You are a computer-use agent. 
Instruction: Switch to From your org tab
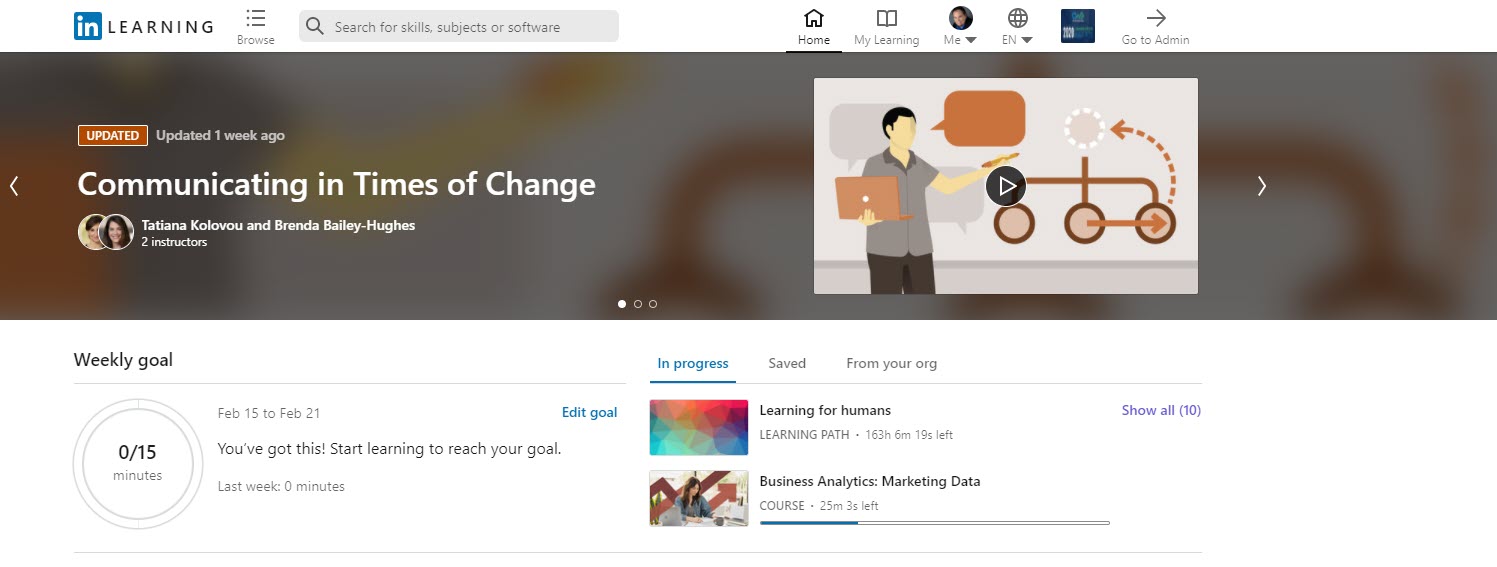(x=891, y=363)
